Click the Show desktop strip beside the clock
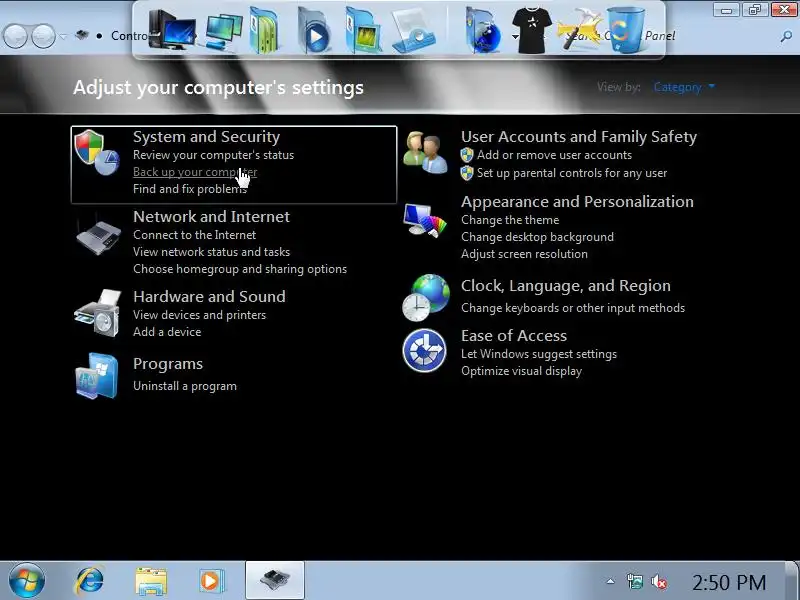Screen dimensions: 800x600 pyautogui.click(x=792, y=581)
